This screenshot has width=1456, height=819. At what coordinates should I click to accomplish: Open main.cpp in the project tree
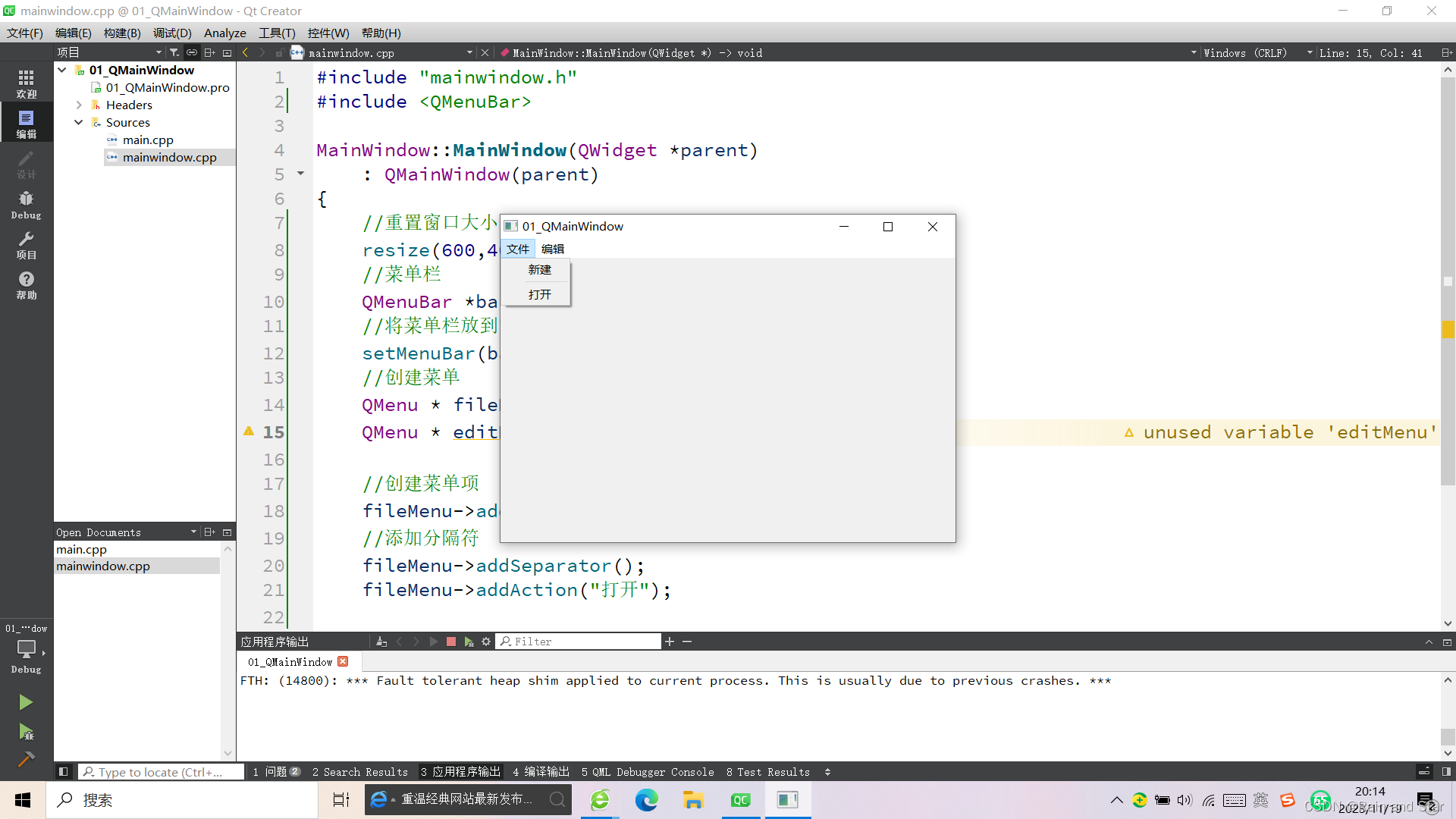(148, 140)
